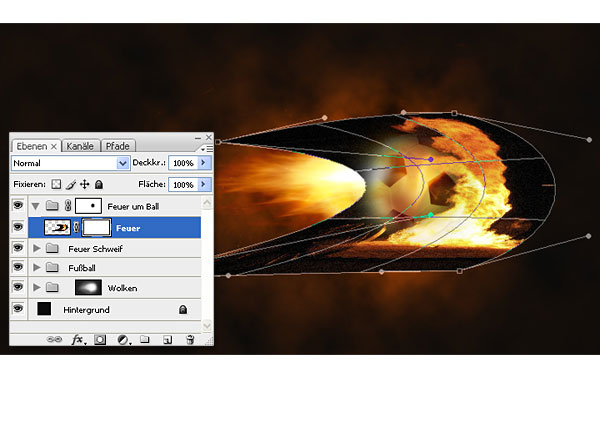Viewport: 600px width, 427px height.
Task: Open the fx layer style menu
Action: (x=78, y=340)
